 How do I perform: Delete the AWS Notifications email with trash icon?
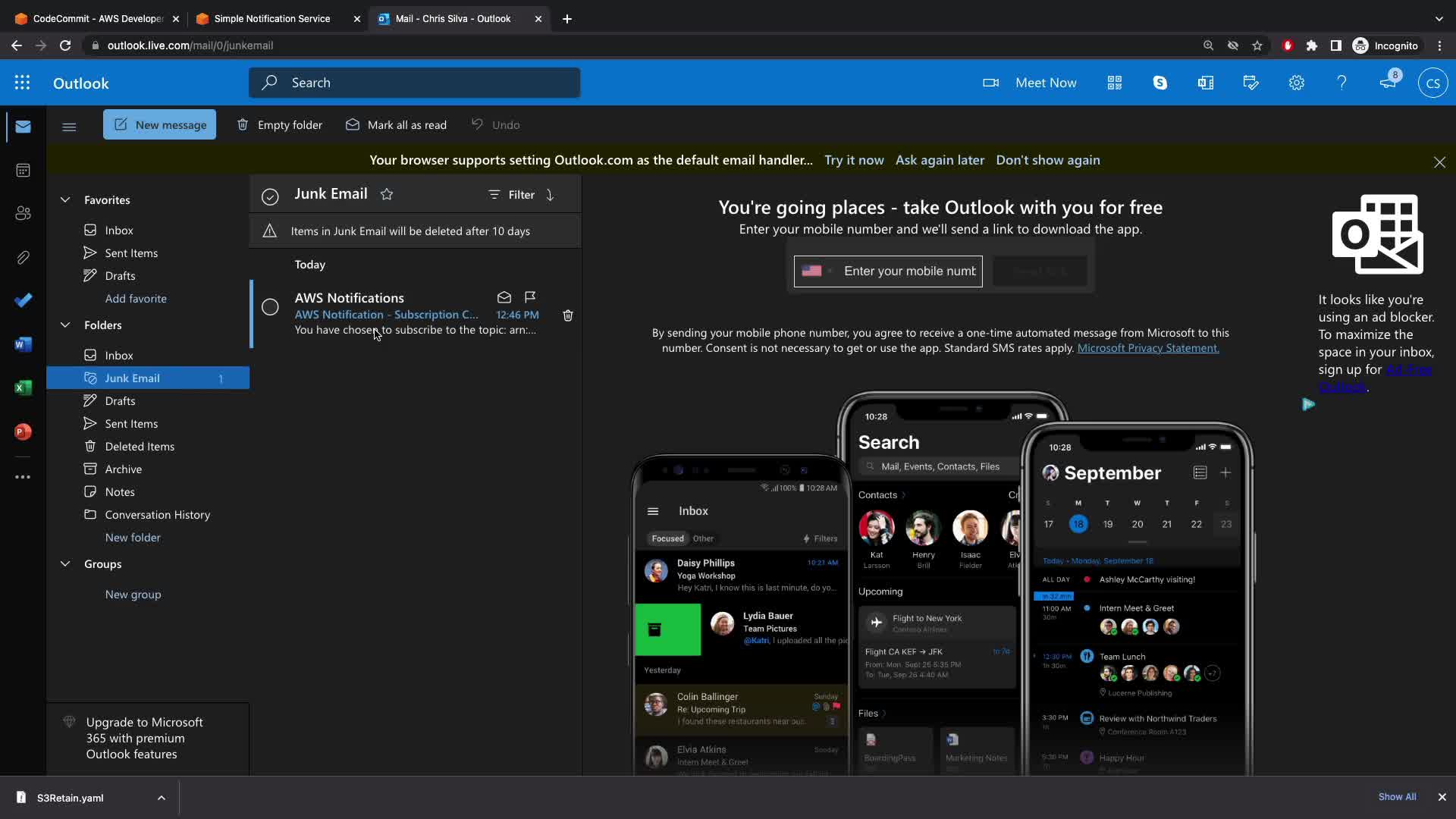click(567, 315)
